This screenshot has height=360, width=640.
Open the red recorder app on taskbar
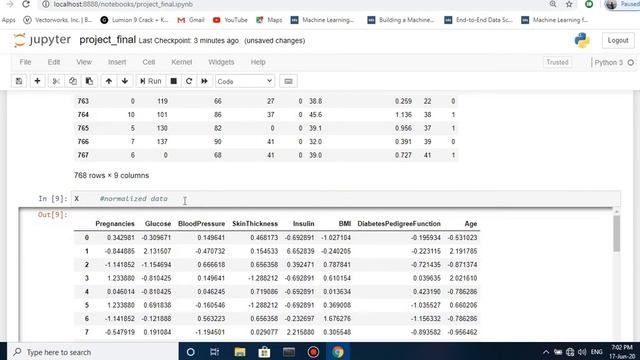[313, 352]
